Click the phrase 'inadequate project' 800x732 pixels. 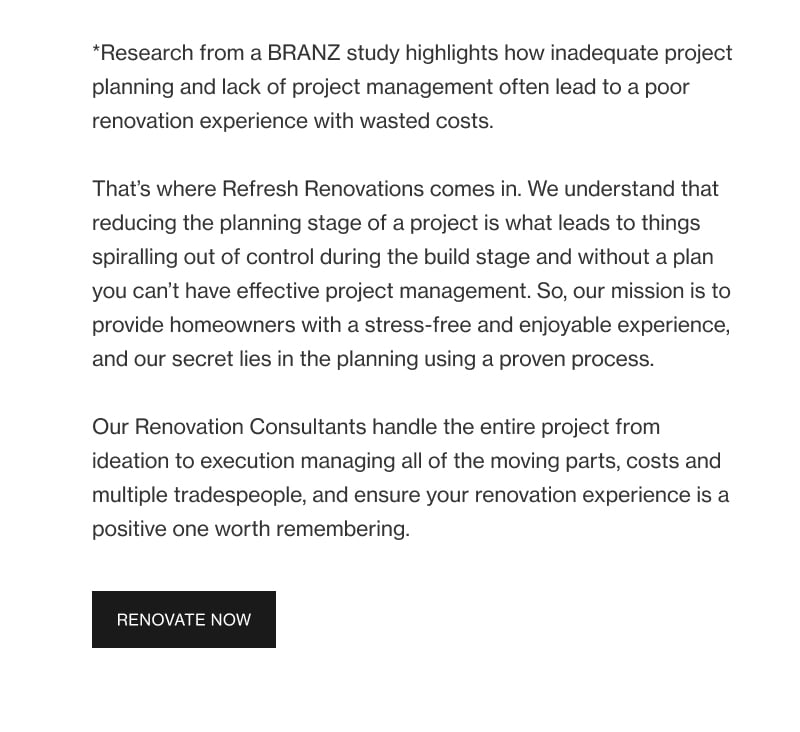point(641,53)
